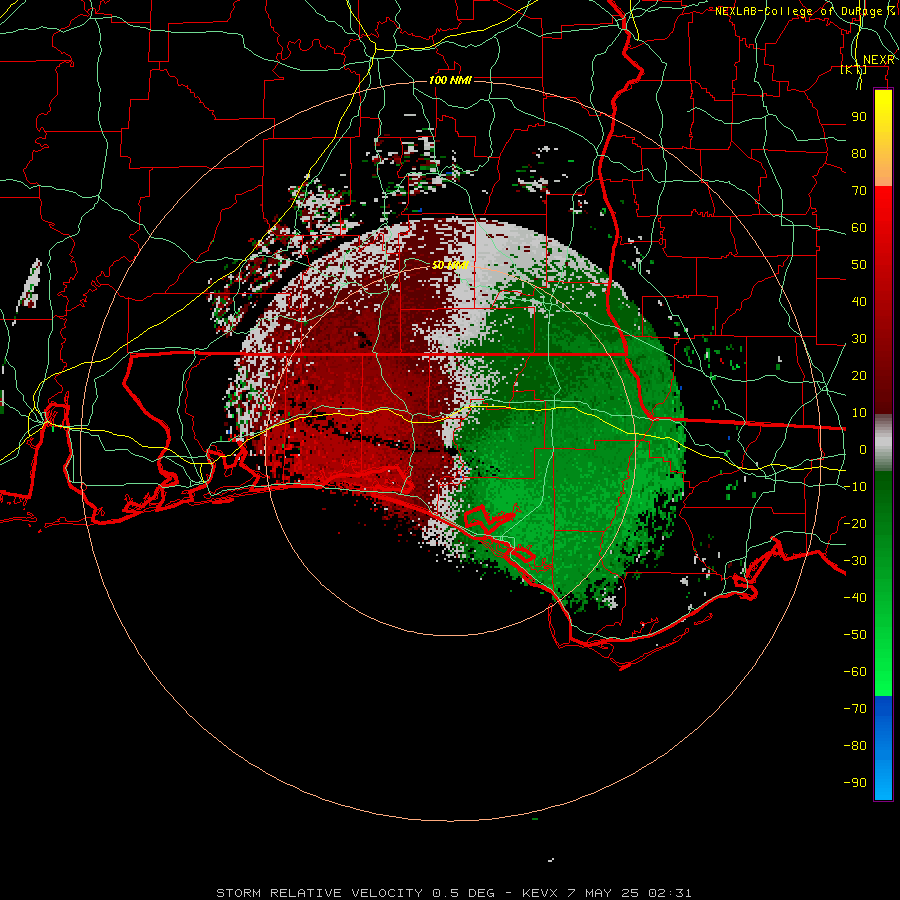
Task: Click the NEXR label above the colorbar
Action: [x=879, y=60]
